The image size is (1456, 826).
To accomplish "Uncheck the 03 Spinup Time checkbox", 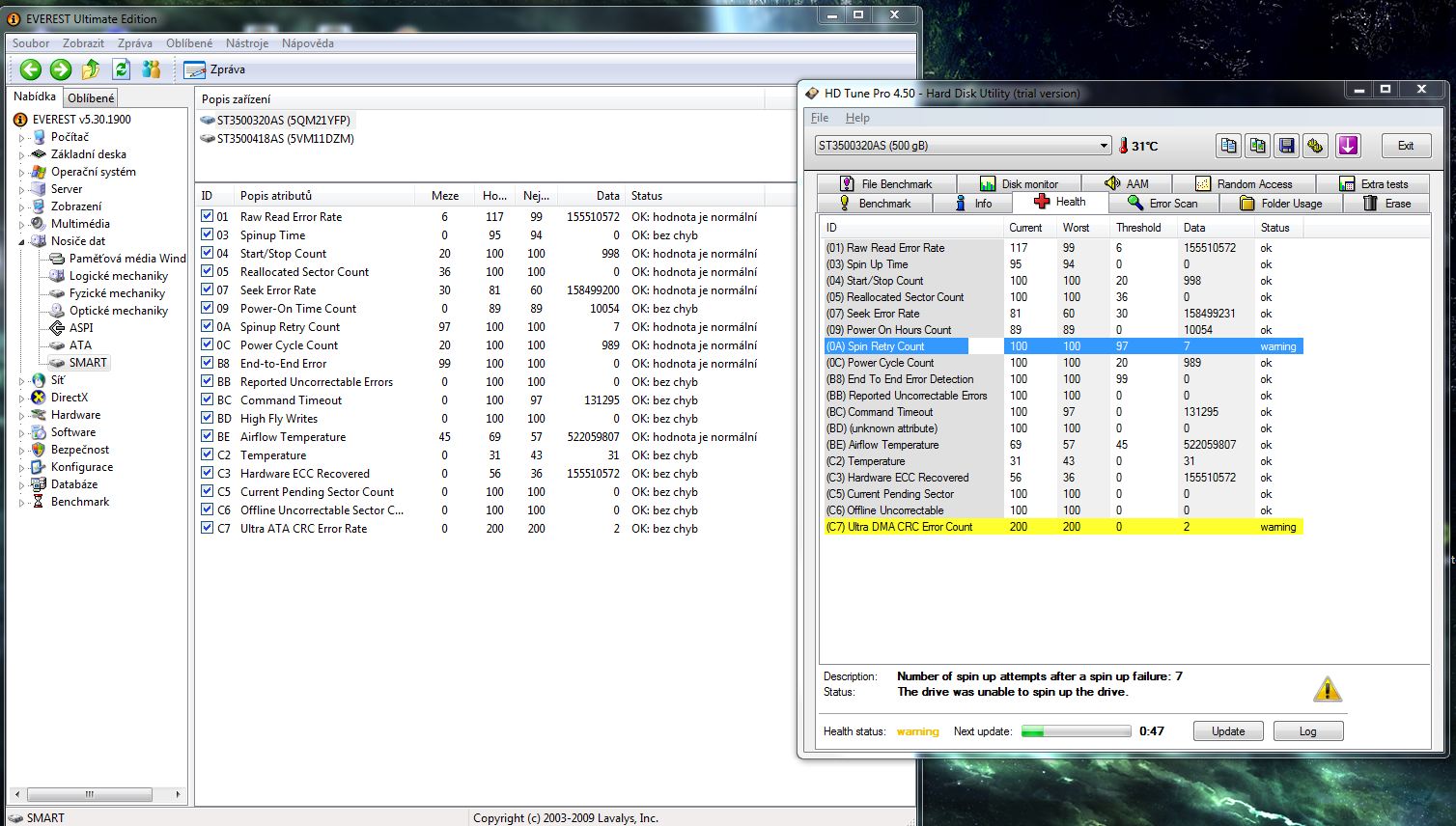I will click(207, 235).
